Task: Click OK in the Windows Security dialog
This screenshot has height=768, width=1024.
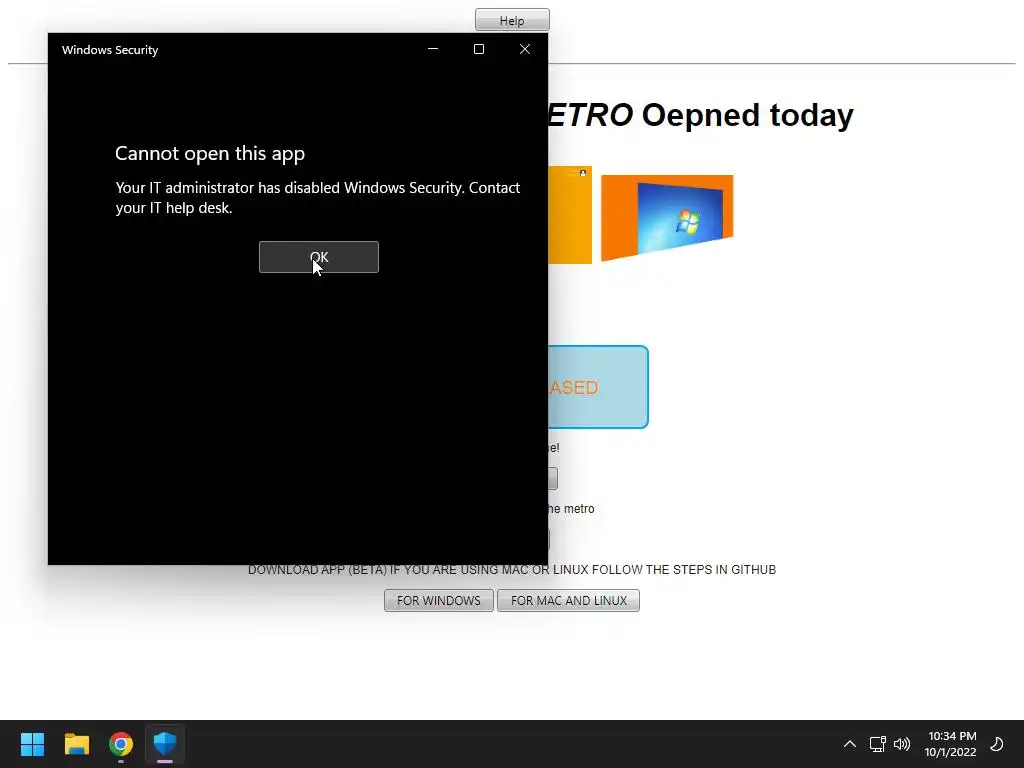Action: [x=319, y=257]
